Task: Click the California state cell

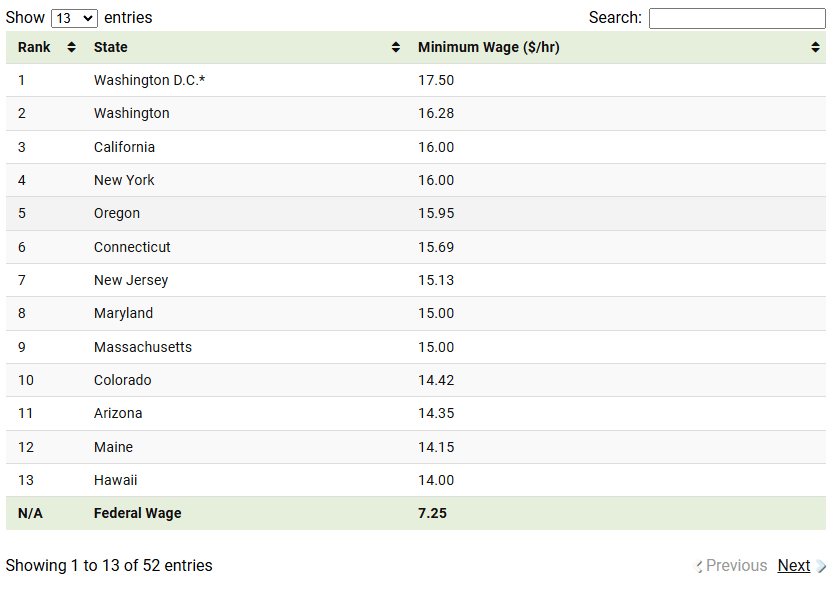Action: point(124,147)
